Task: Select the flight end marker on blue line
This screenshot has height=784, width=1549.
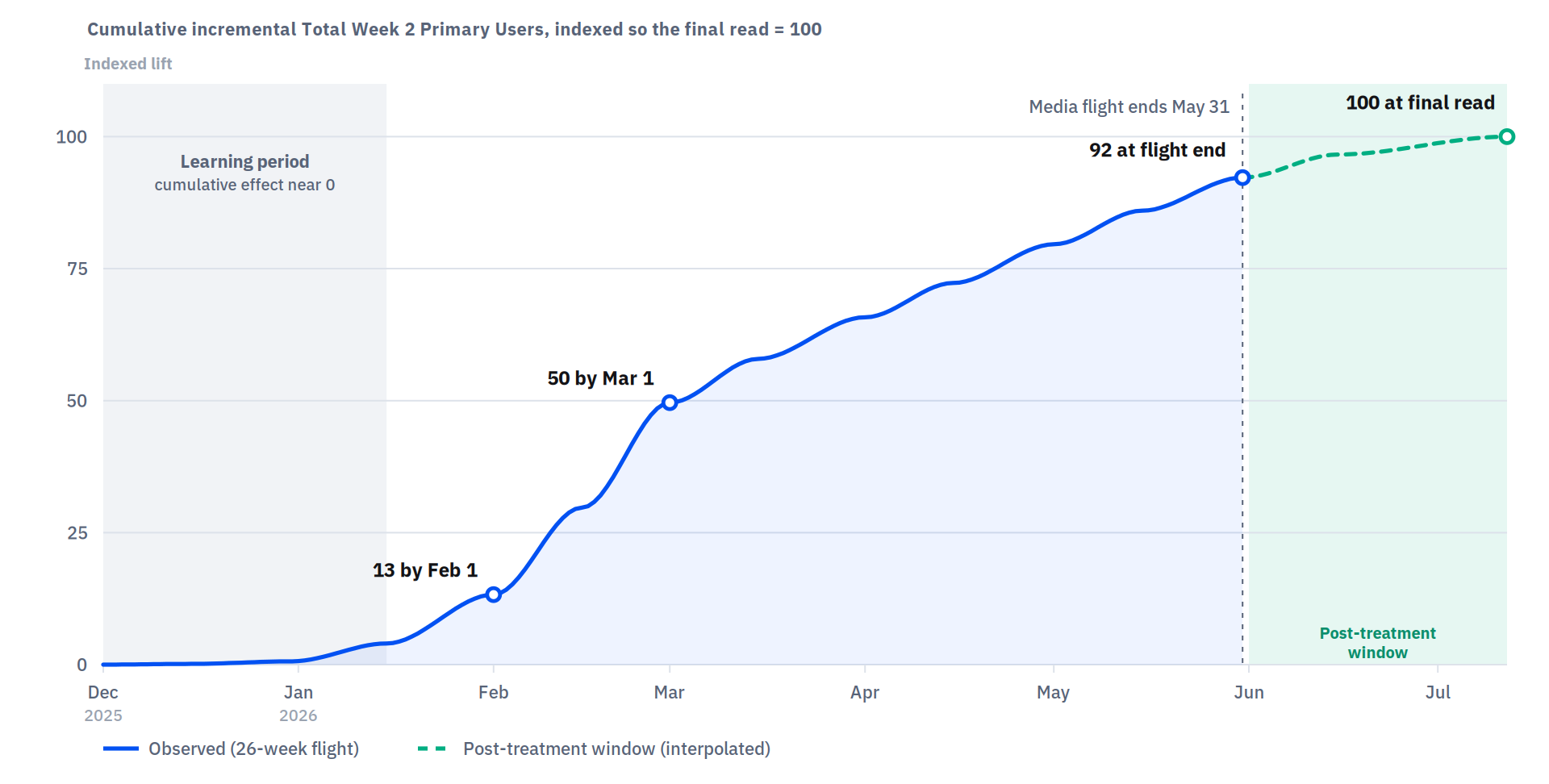Action: (x=1242, y=177)
